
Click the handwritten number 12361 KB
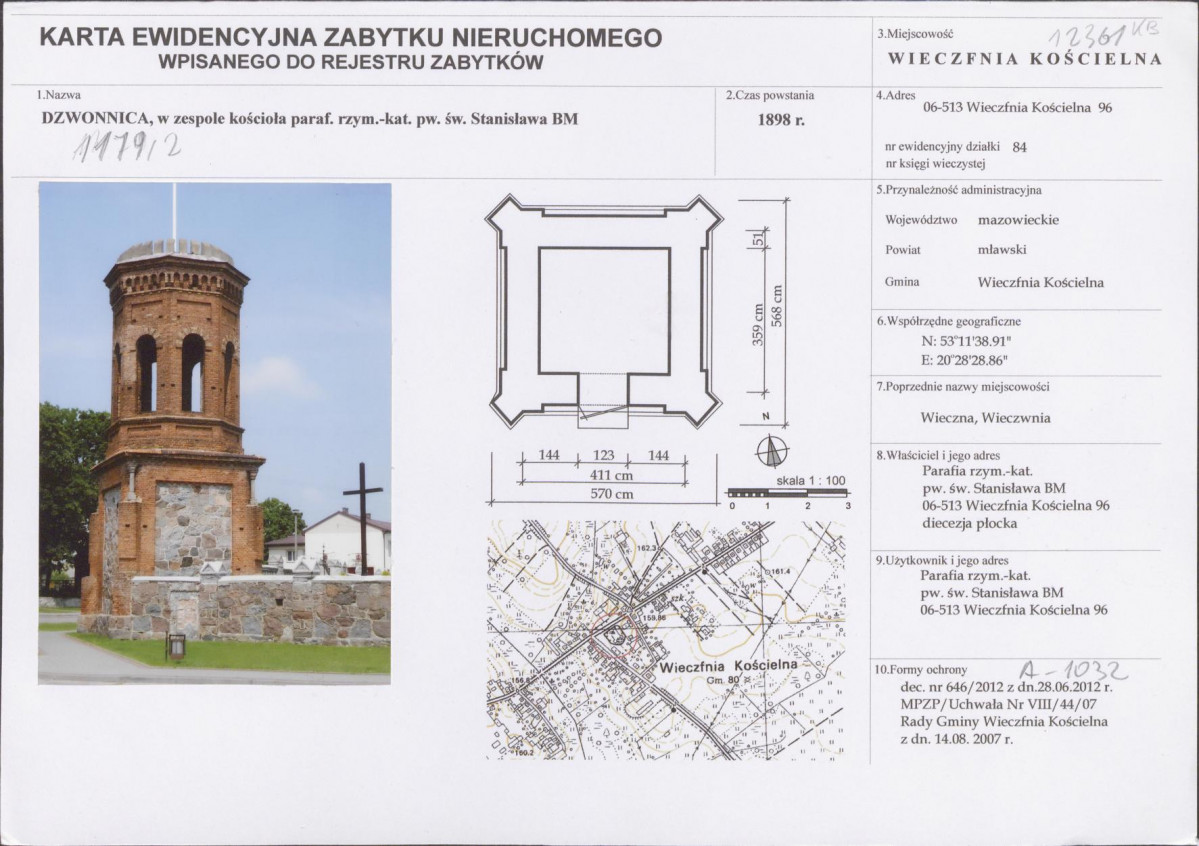[1105, 33]
